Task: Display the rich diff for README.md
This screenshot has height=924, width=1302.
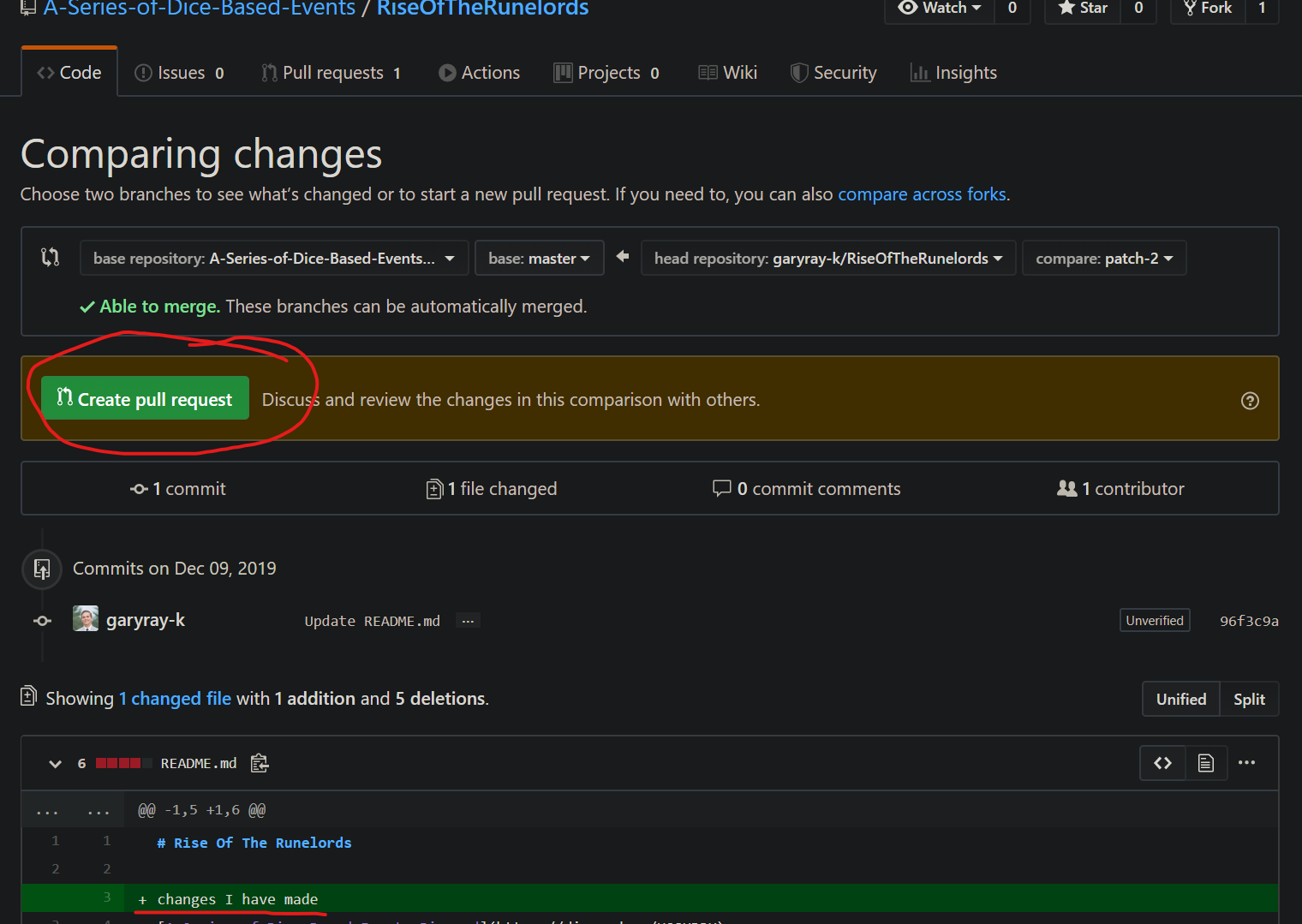Action: (x=1206, y=763)
